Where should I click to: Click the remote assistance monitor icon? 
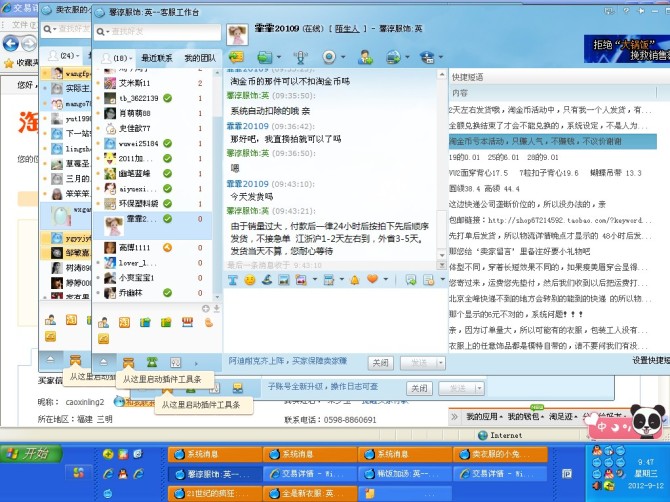coord(393,57)
